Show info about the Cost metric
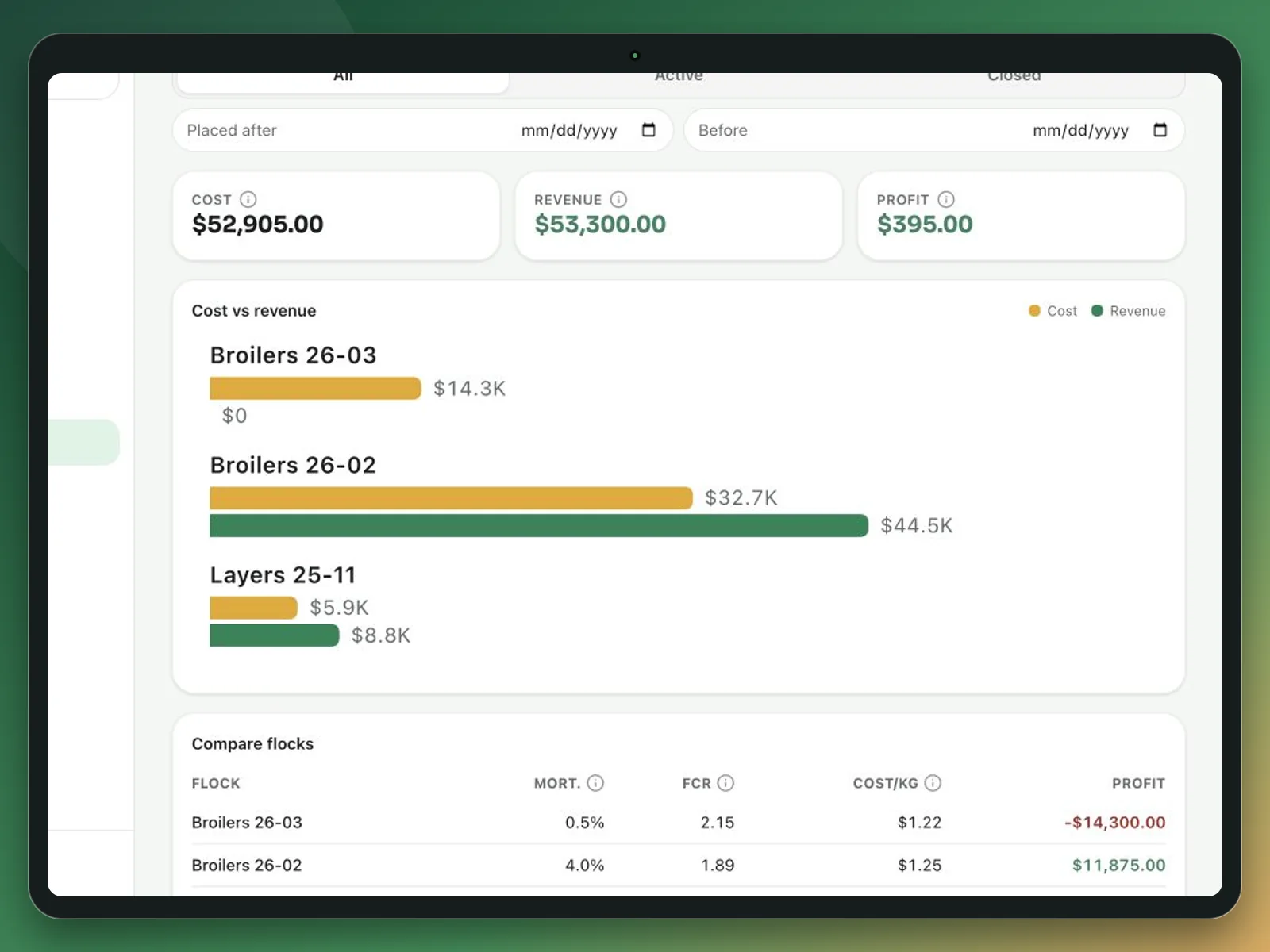 pos(248,199)
